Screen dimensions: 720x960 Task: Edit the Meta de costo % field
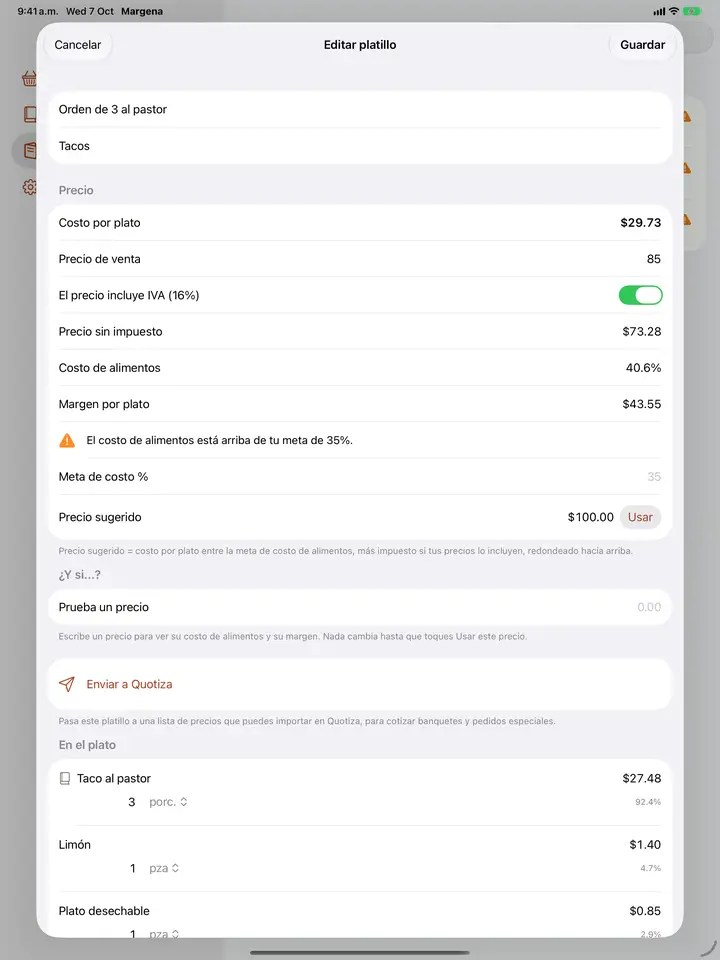point(360,476)
